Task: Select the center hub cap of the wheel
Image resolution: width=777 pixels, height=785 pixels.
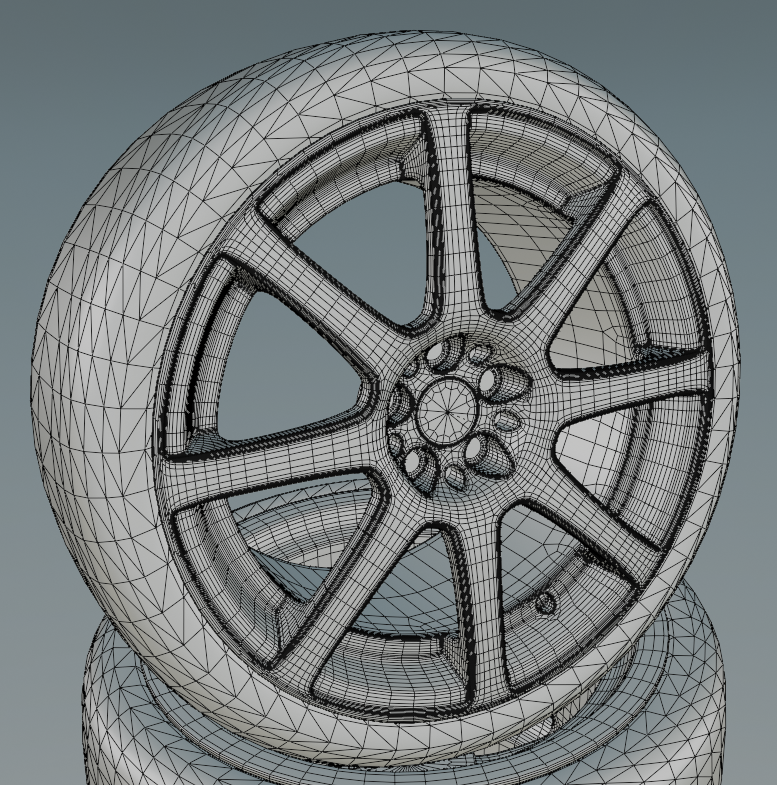Action: point(447,411)
